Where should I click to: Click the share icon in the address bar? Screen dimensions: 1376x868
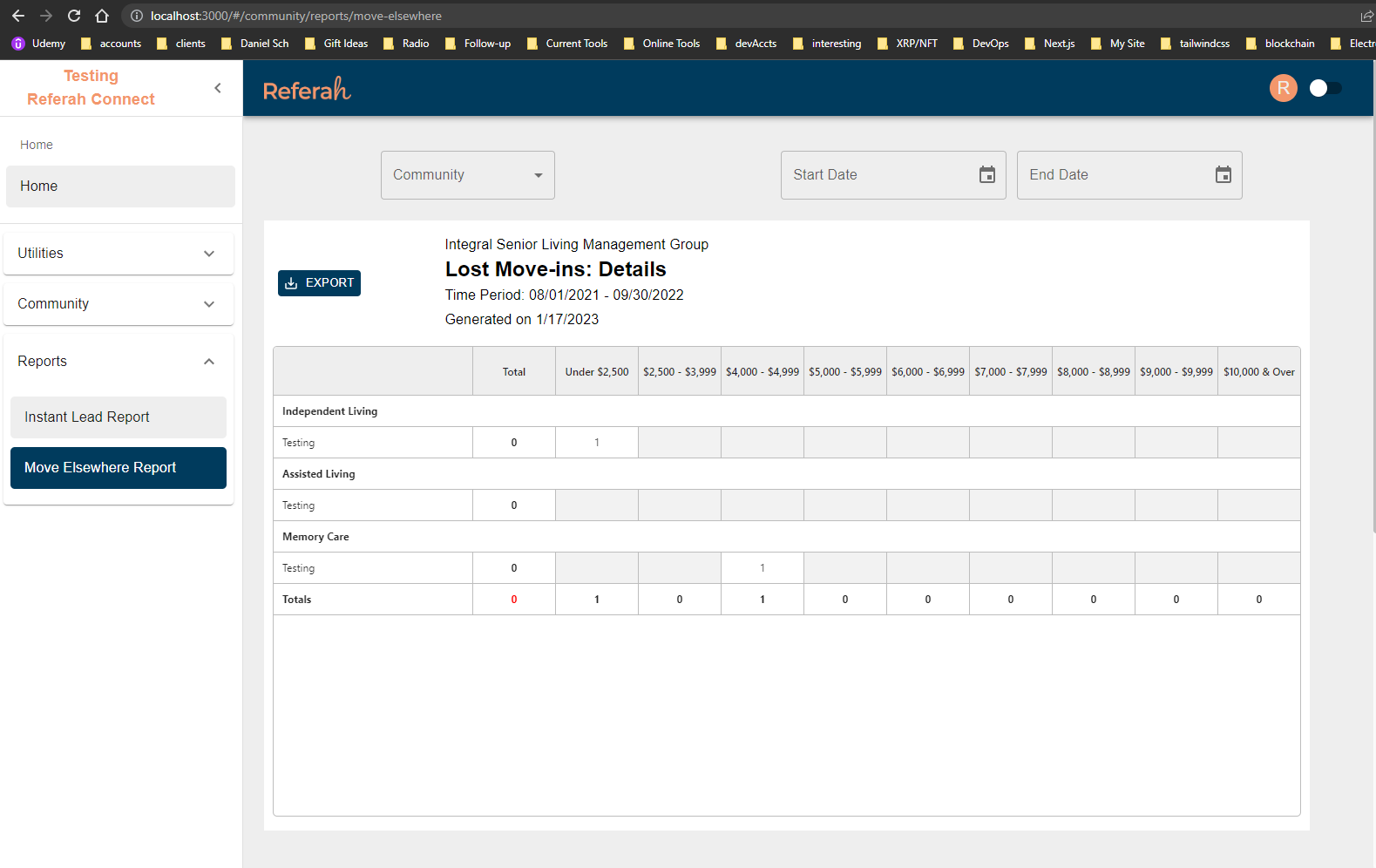click(x=1366, y=16)
